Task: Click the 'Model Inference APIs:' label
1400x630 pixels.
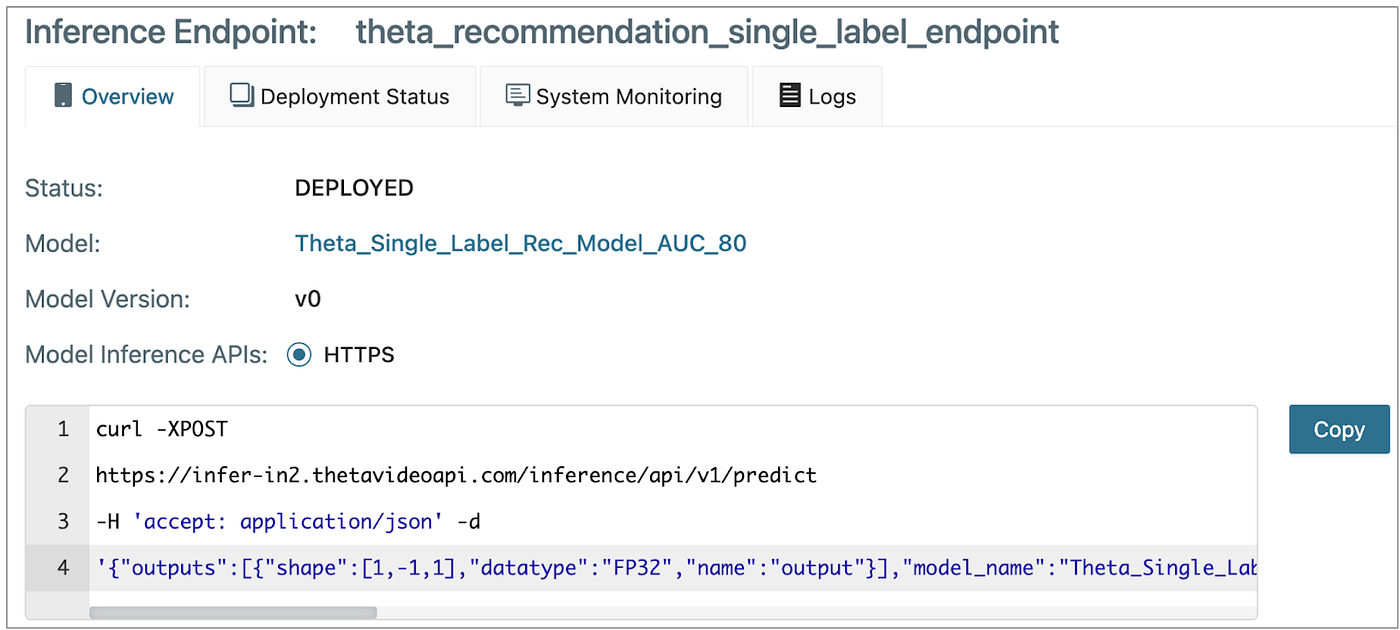Action: coord(146,355)
